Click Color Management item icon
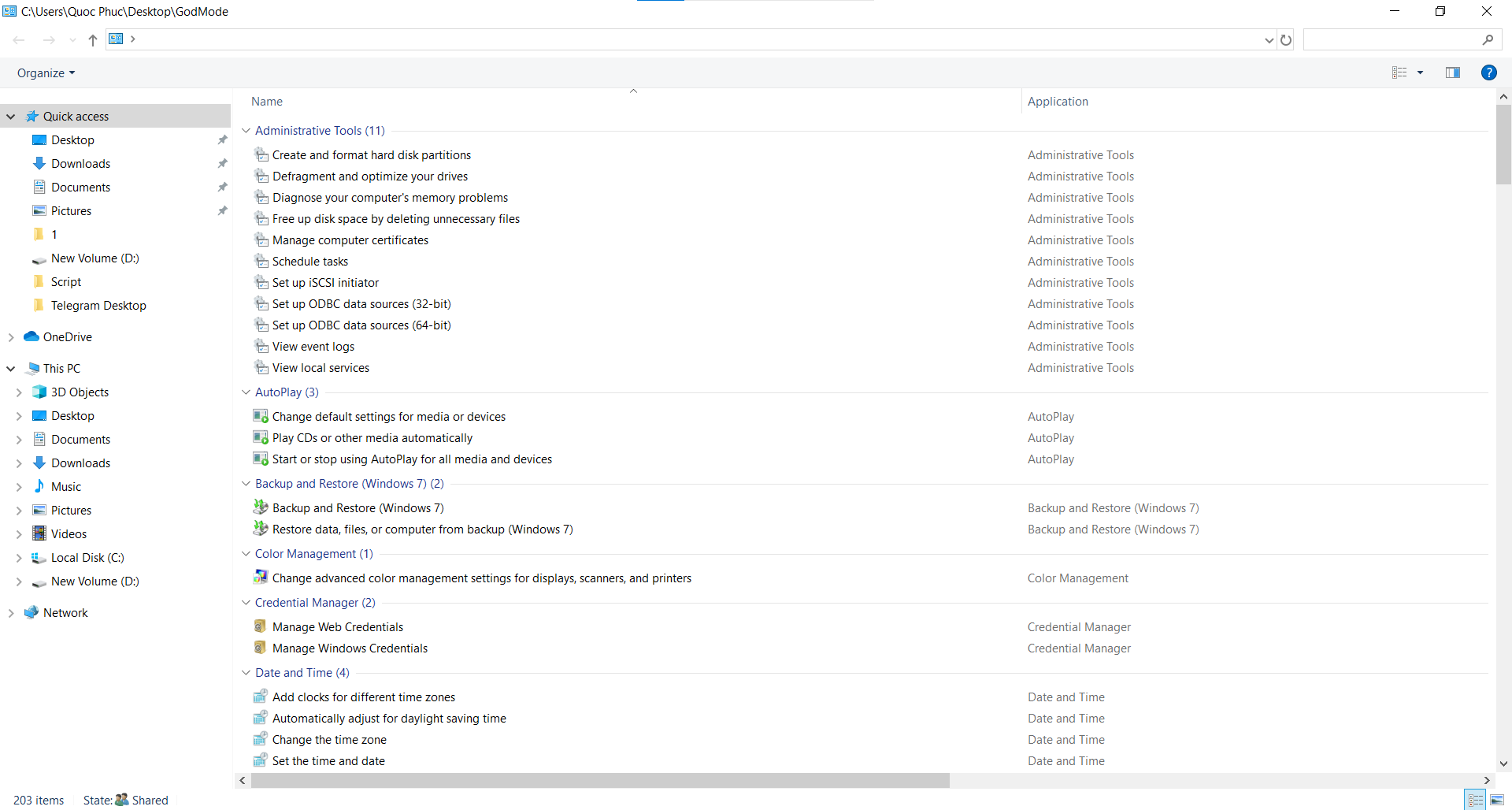 click(261, 578)
